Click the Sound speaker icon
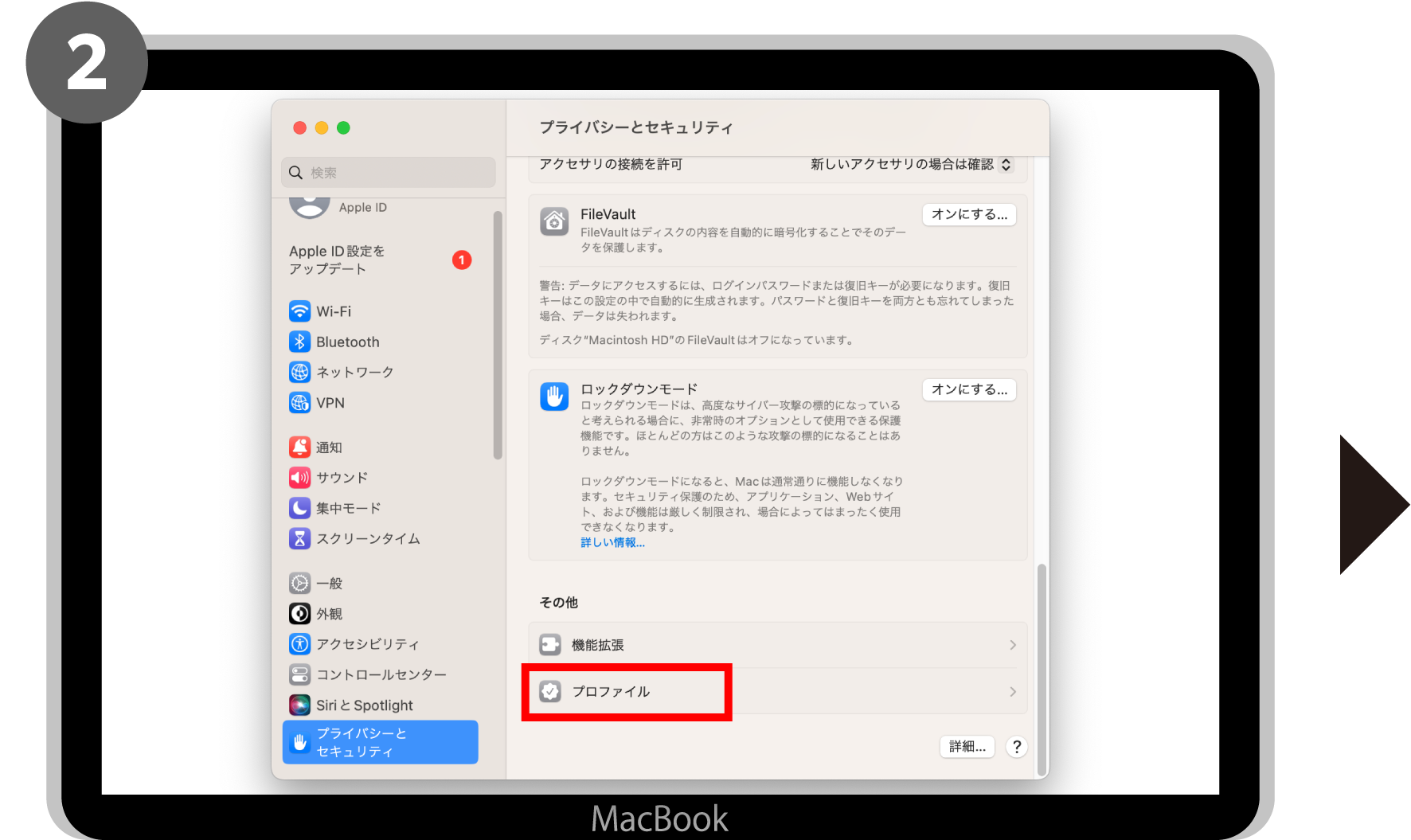1411x840 pixels. pos(299,478)
